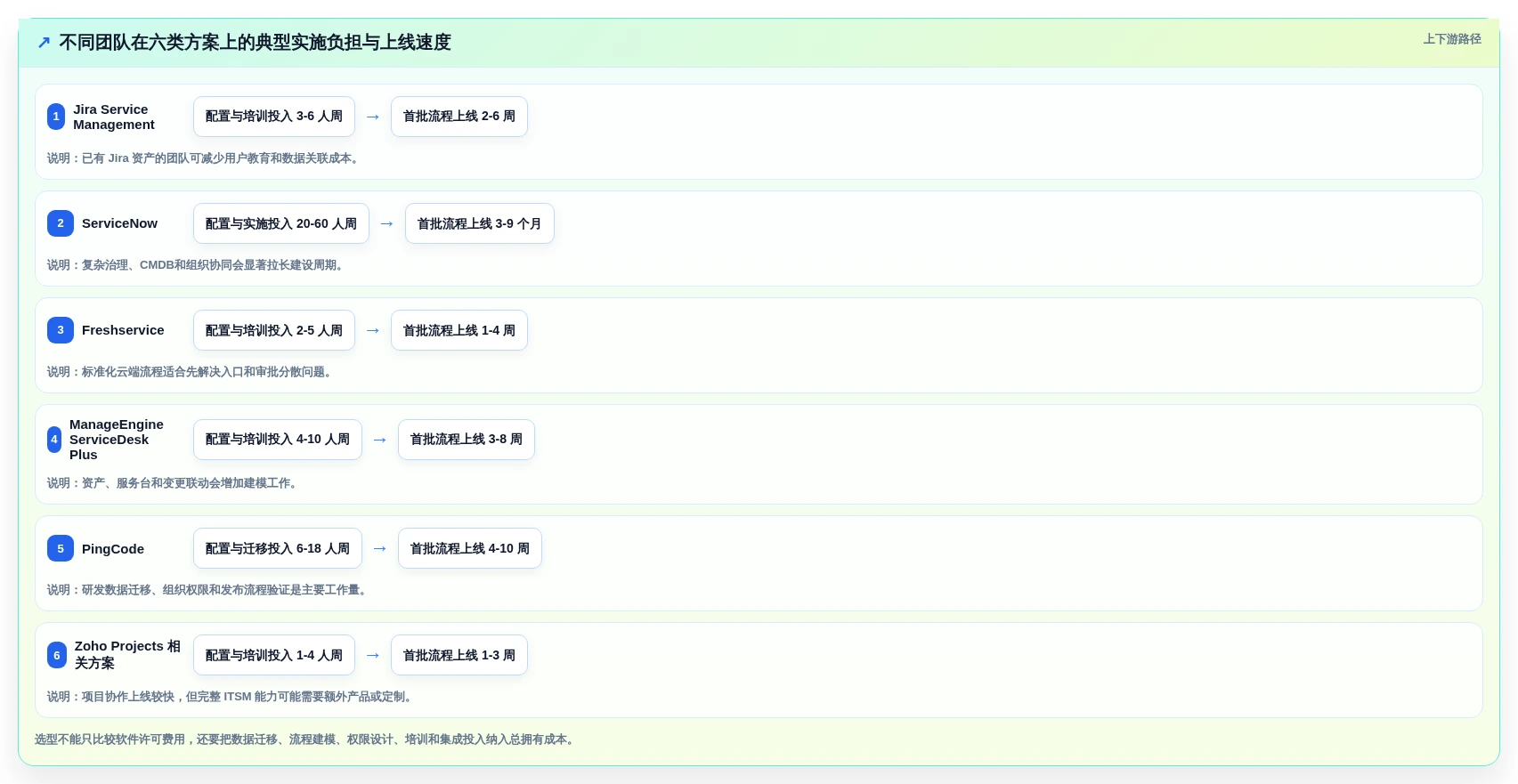
Task: Click the PingCode name
Action: [113, 549]
